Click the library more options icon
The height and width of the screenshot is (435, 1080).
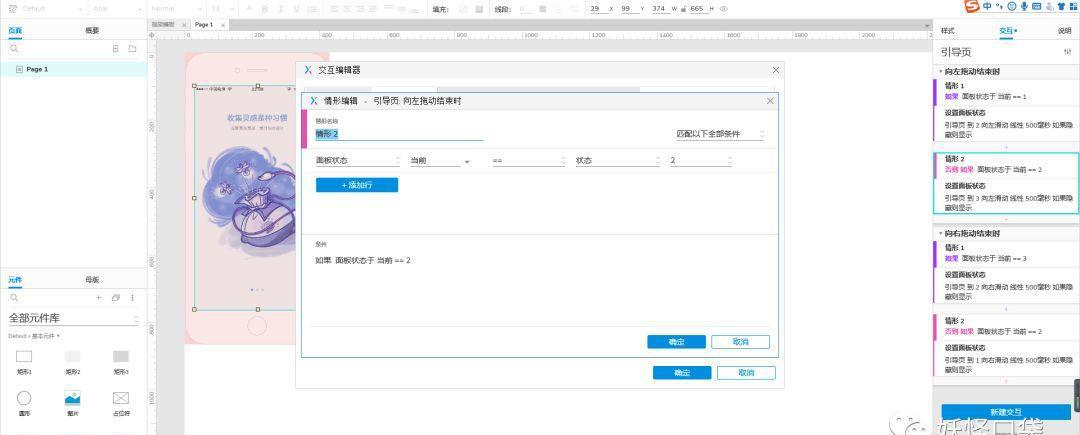point(132,298)
